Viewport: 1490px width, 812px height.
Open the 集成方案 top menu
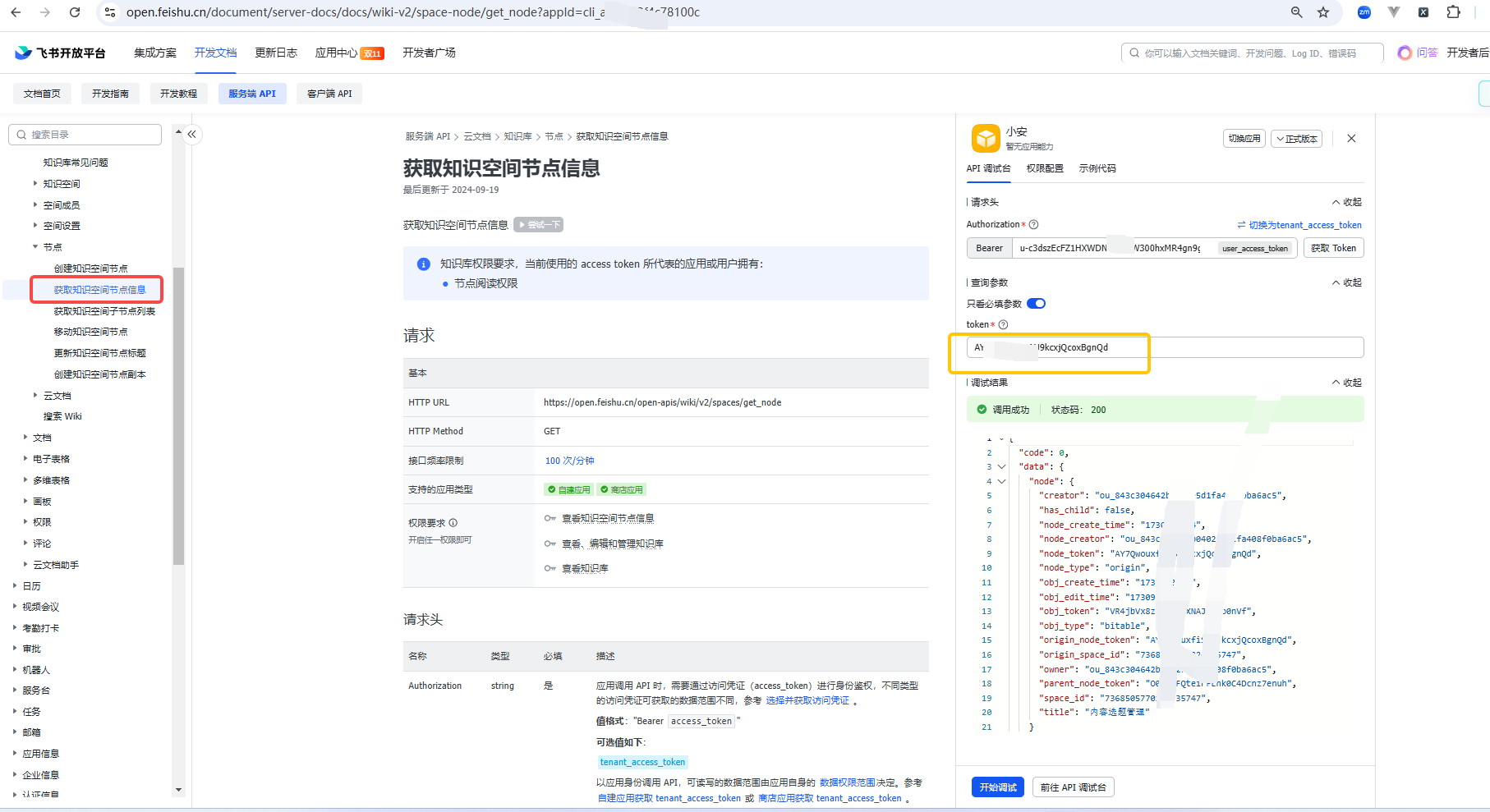(155, 53)
